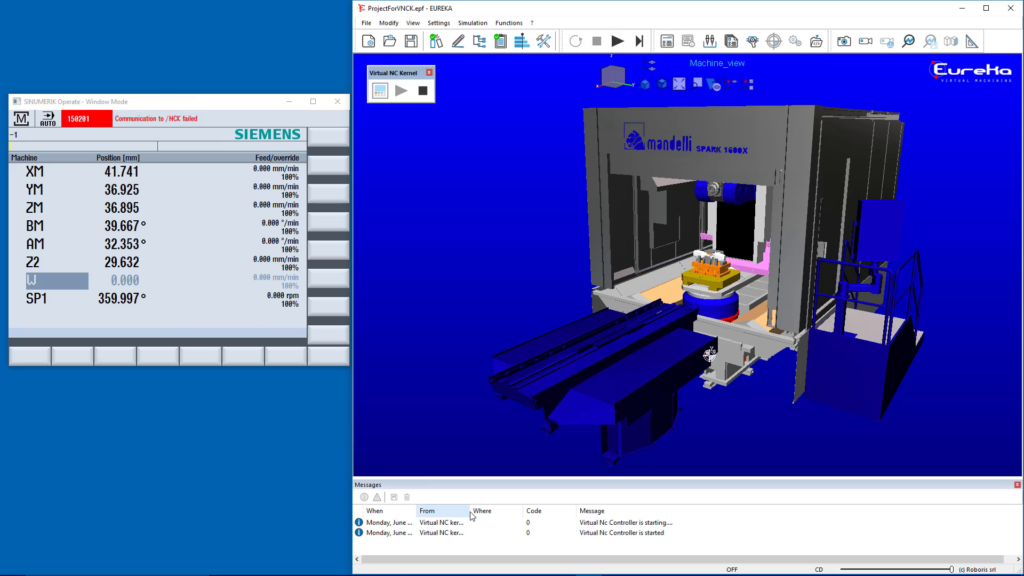Open a project with the folder icon
This screenshot has width=1024, height=576.
tap(390, 41)
